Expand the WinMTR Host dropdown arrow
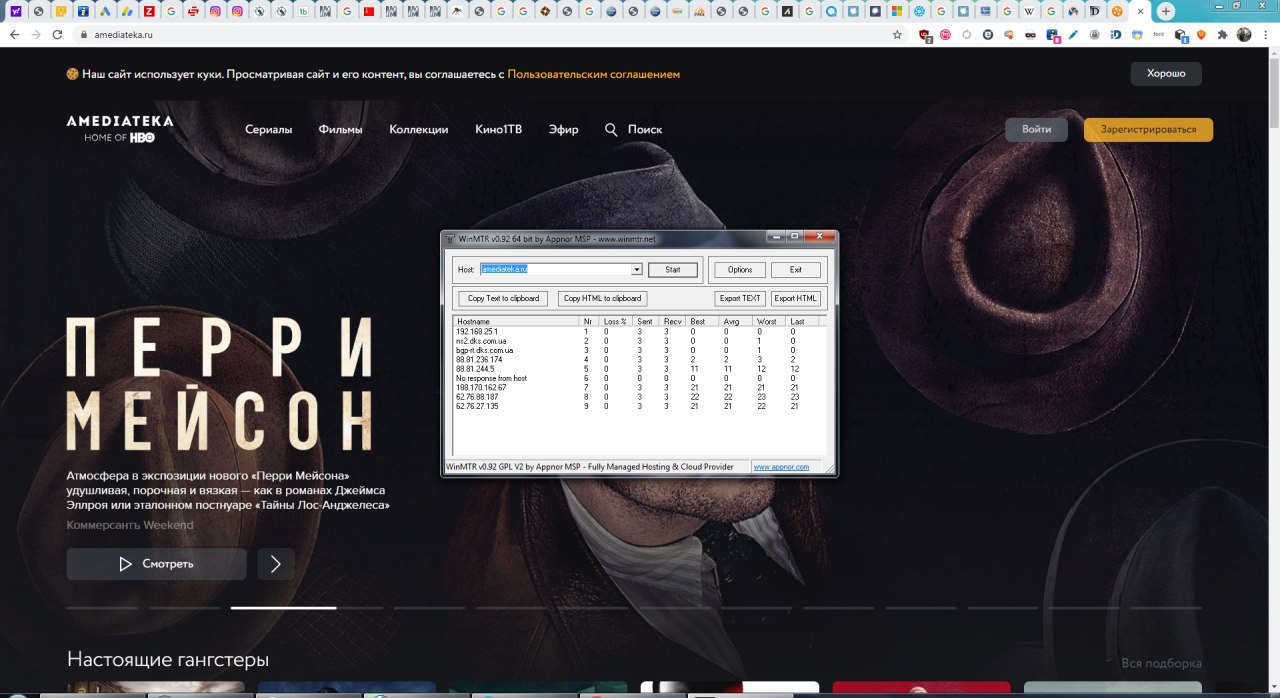1280x698 pixels. 637,270
